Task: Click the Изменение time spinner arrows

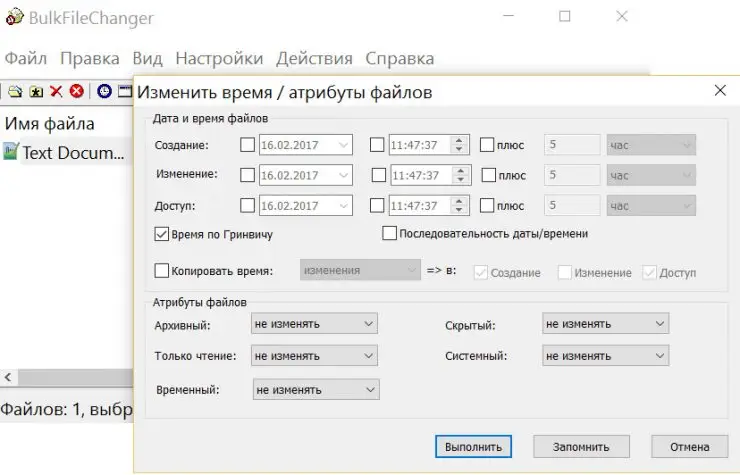Action: [461, 175]
